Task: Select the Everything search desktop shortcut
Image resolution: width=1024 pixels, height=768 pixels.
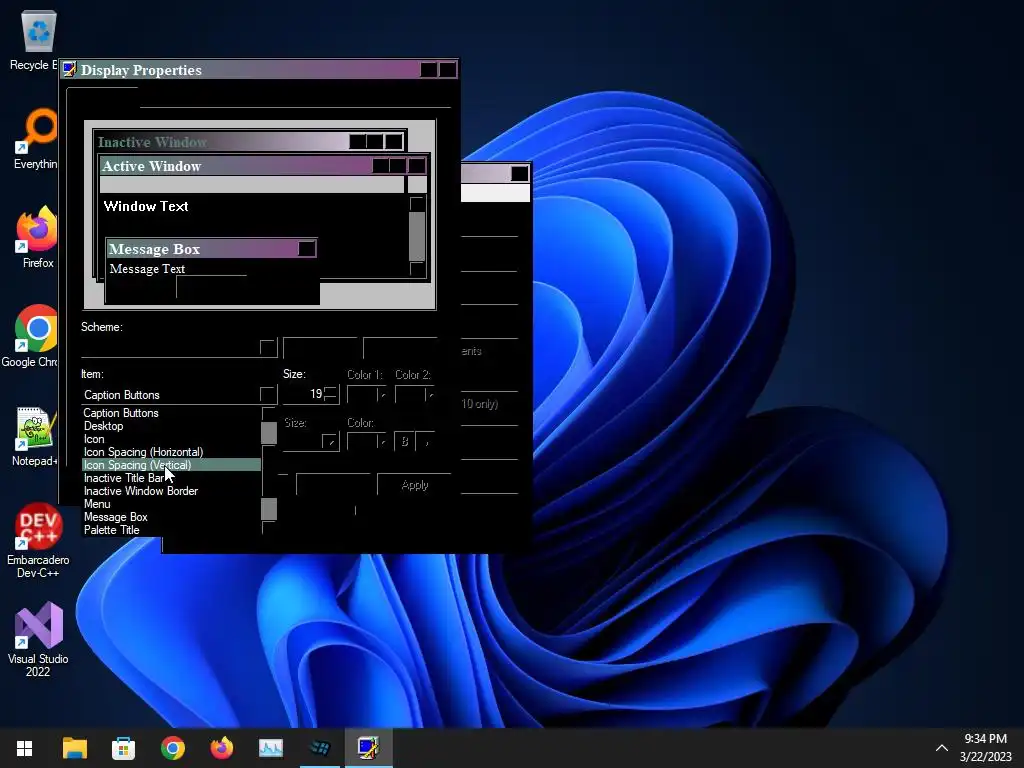Action: pyautogui.click(x=38, y=138)
